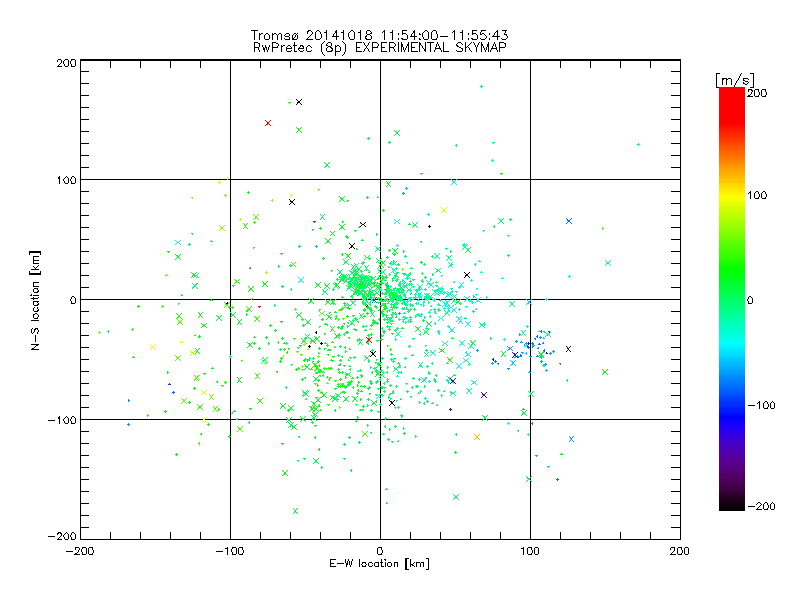Screen dimensions: 800x600
Task: Select the blue X marker right of 100 km, above zero
Action: 569,221
